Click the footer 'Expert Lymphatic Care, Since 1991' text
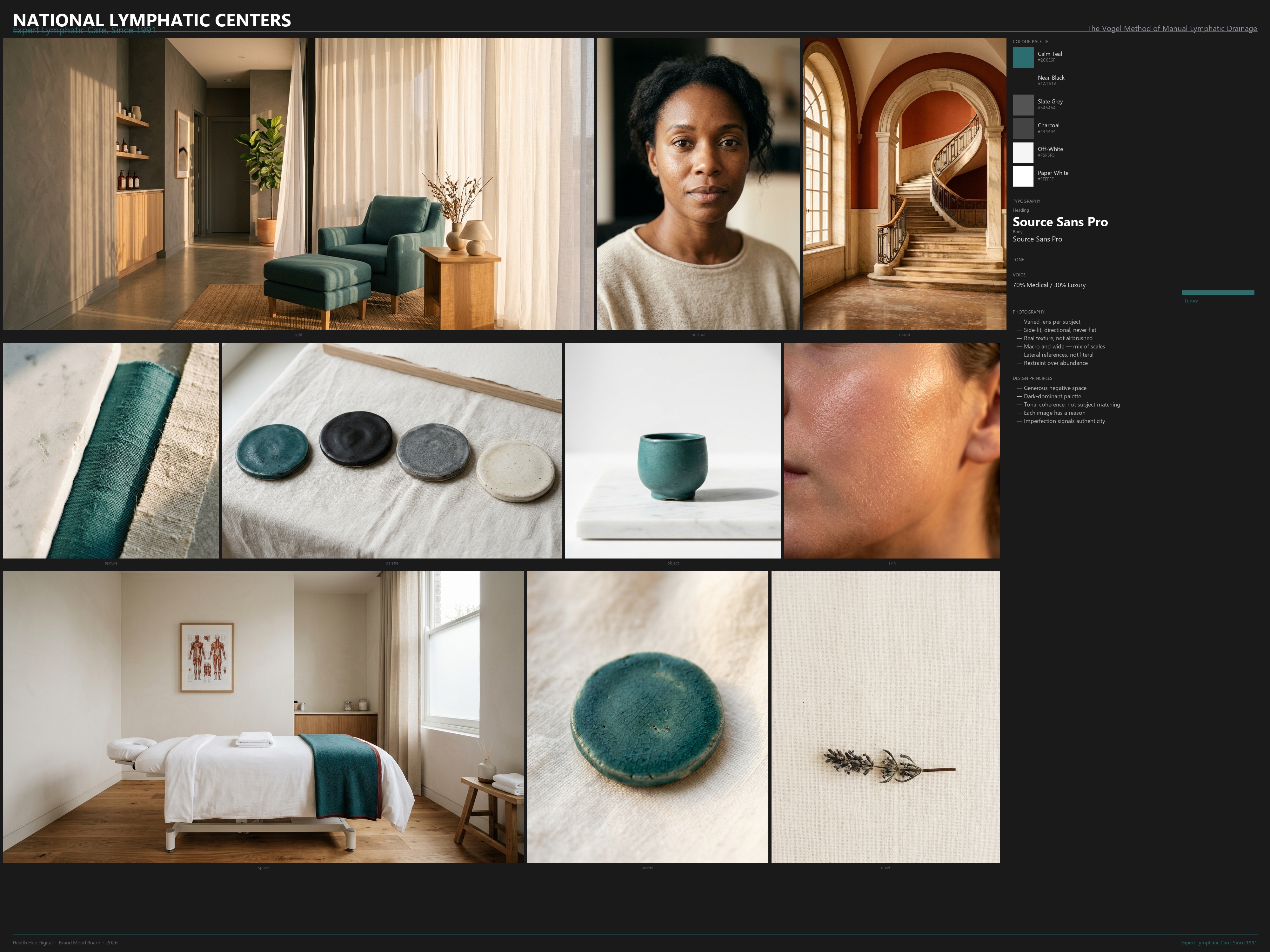The width and height of the screenshot is (1270, 952). [1219, 943]
